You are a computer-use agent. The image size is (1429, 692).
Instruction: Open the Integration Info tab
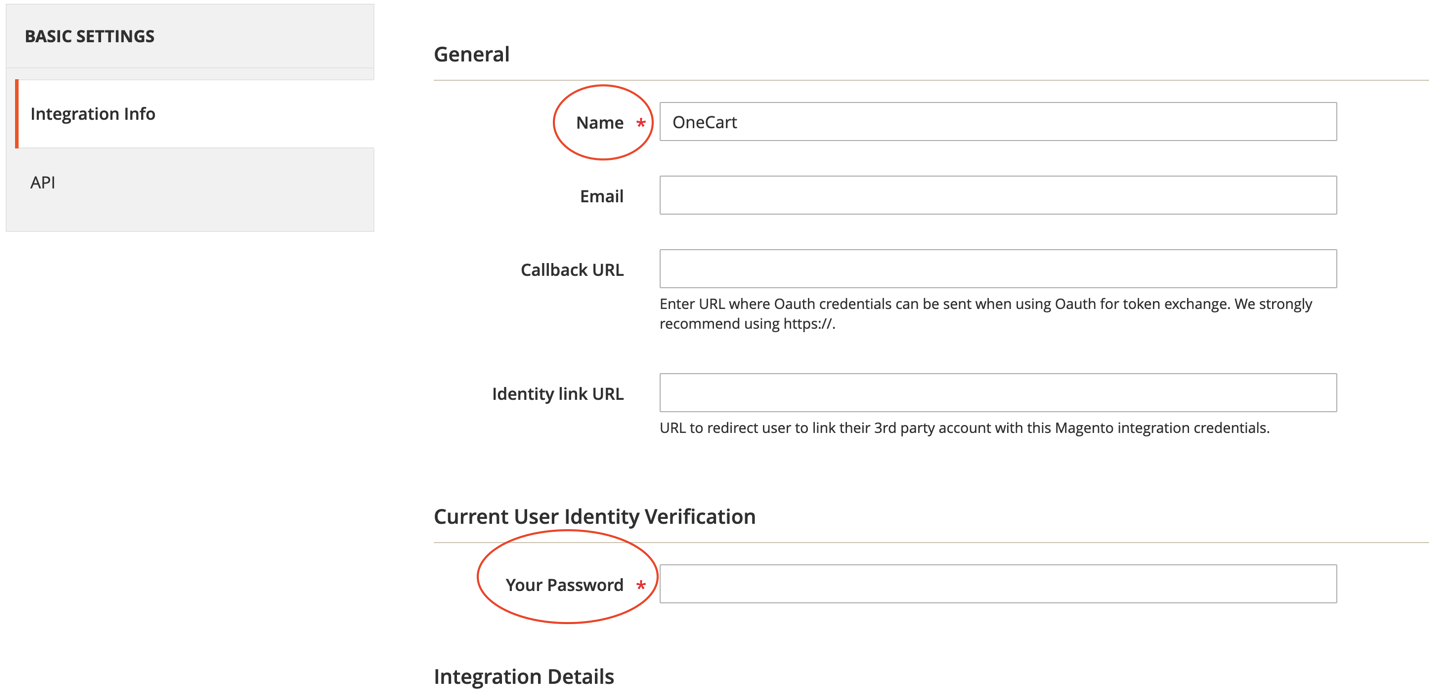(93, 114)
